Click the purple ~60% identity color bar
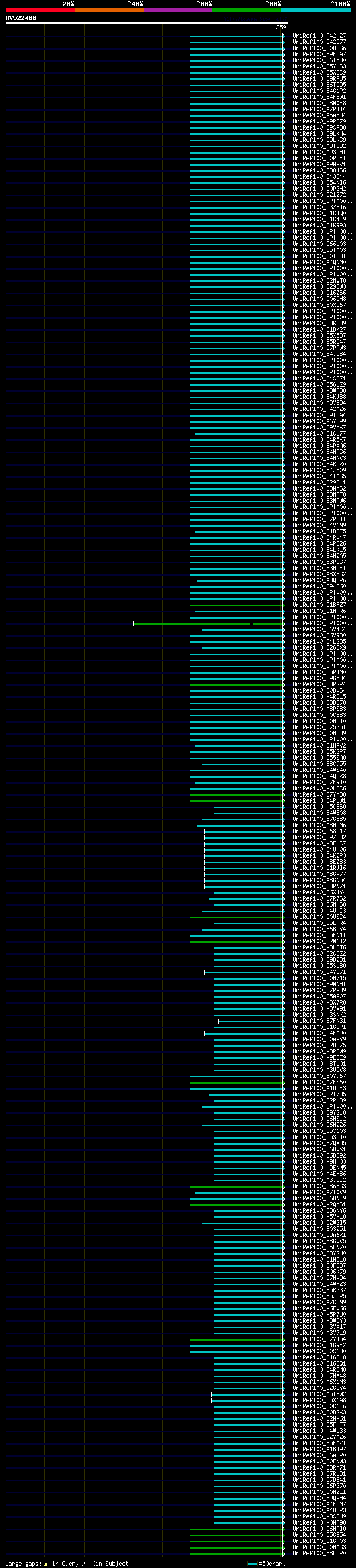Image resolution: width=356 pixels, height=1568 pixels. (x=179, y=10)
